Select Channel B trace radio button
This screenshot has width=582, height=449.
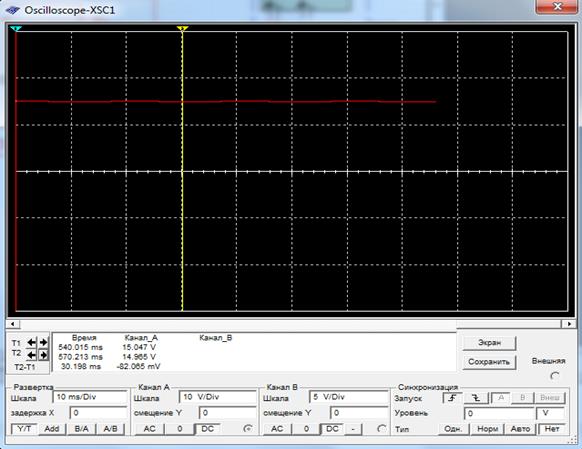(x=381, y=429)
